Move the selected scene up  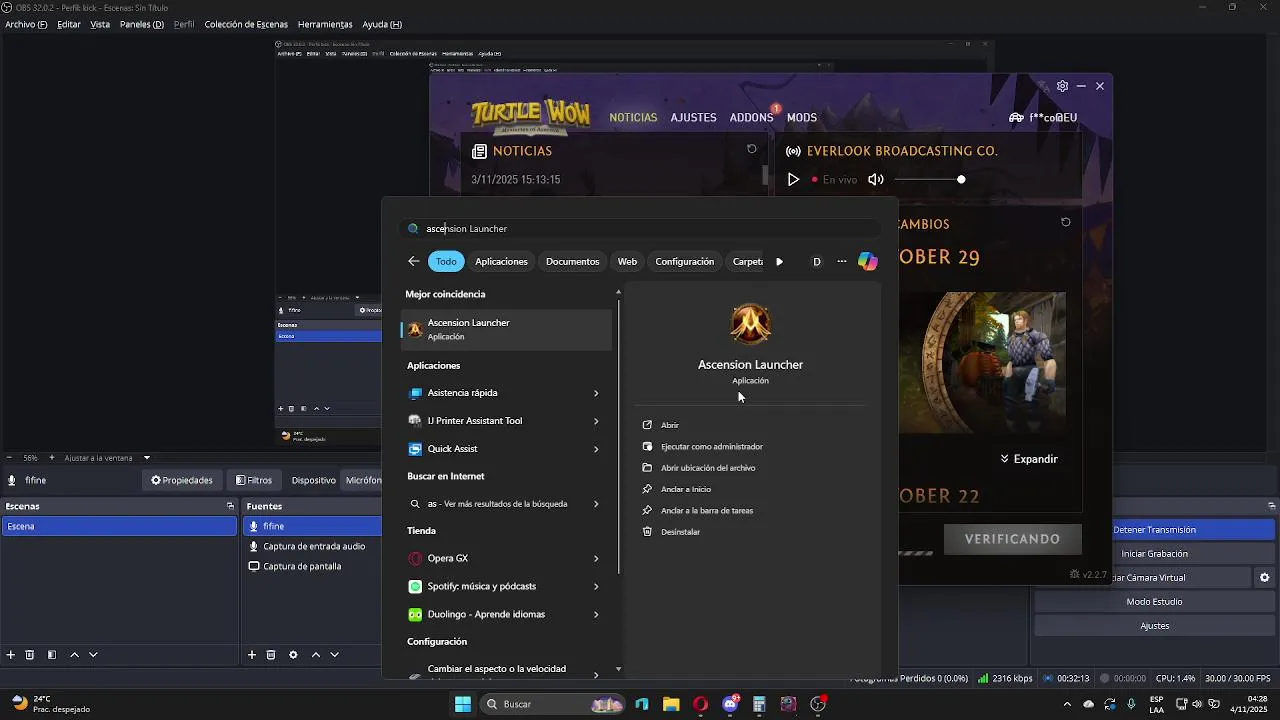point(74,655)
